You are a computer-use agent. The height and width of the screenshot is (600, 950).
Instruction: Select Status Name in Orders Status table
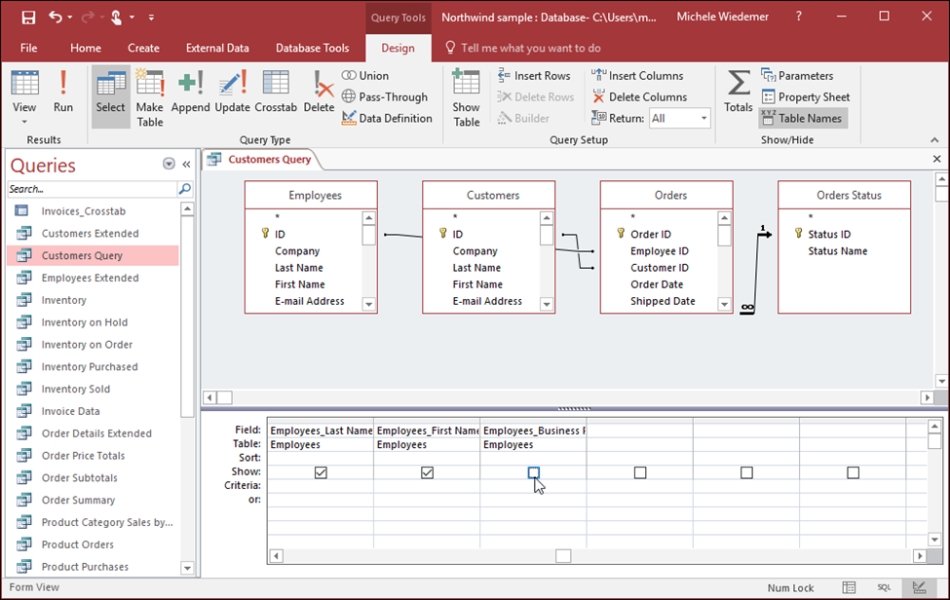837,251
